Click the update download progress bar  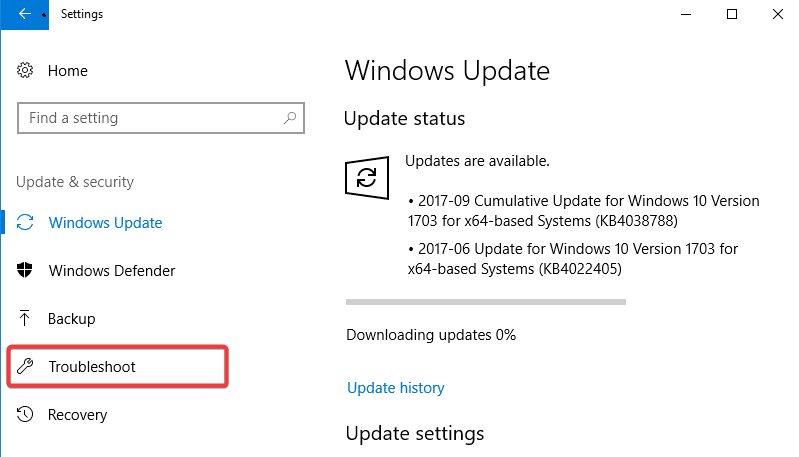(x=486, y=302)
